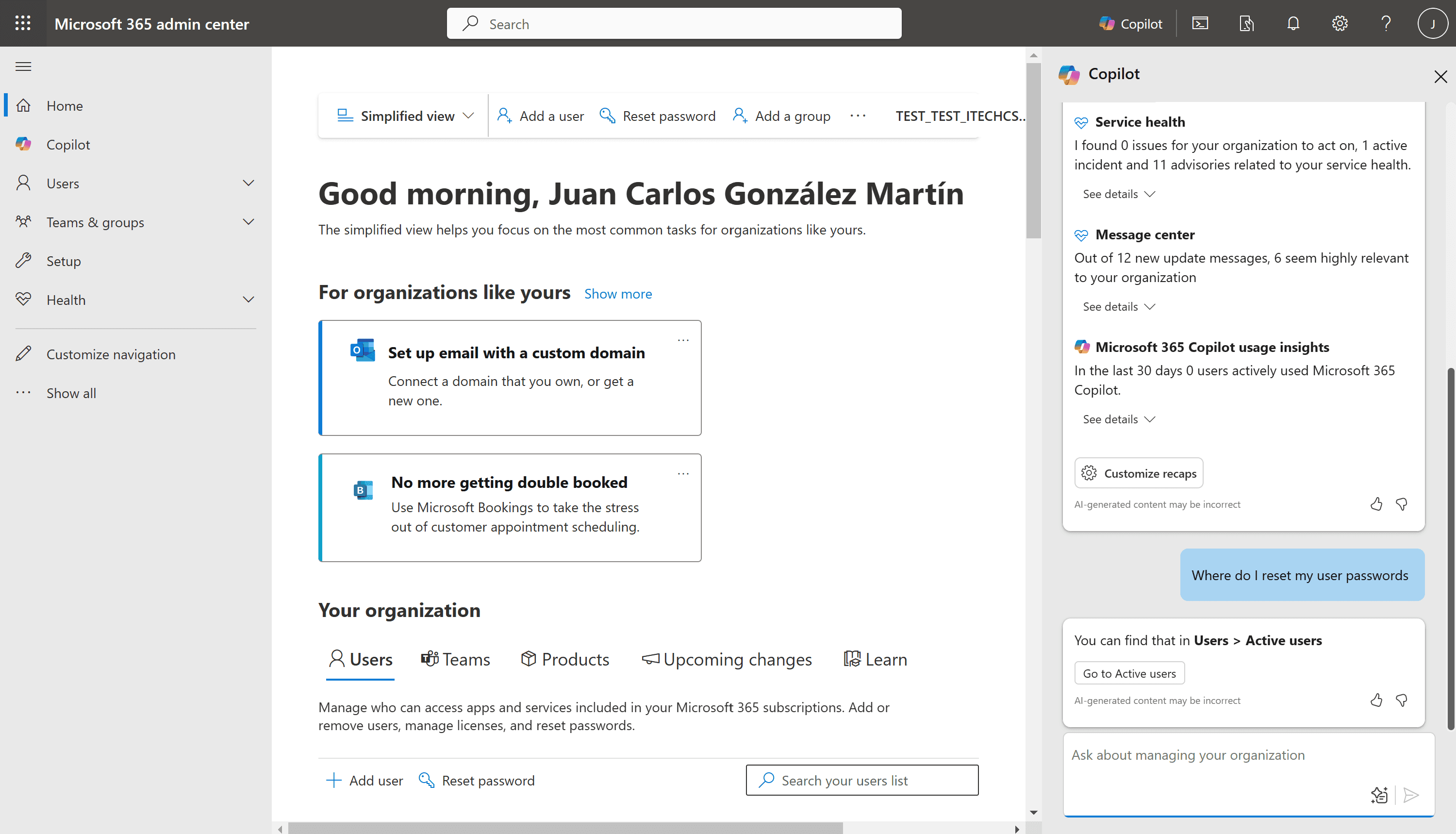Click Customize recaps button
Image resolution: width=1456 pixels, height=834 pixels.
1138,473
